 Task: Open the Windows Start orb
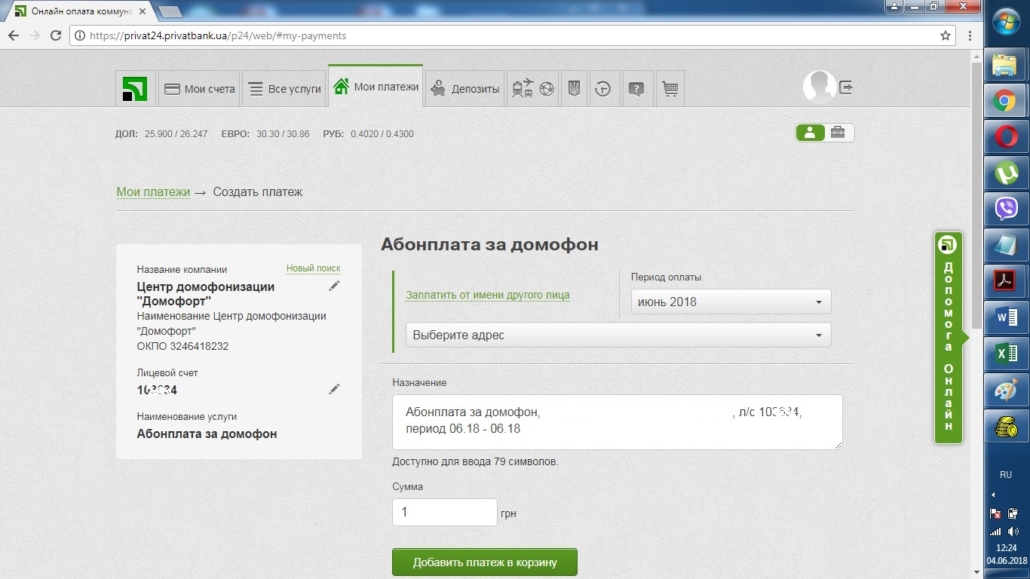point(1006,23)
